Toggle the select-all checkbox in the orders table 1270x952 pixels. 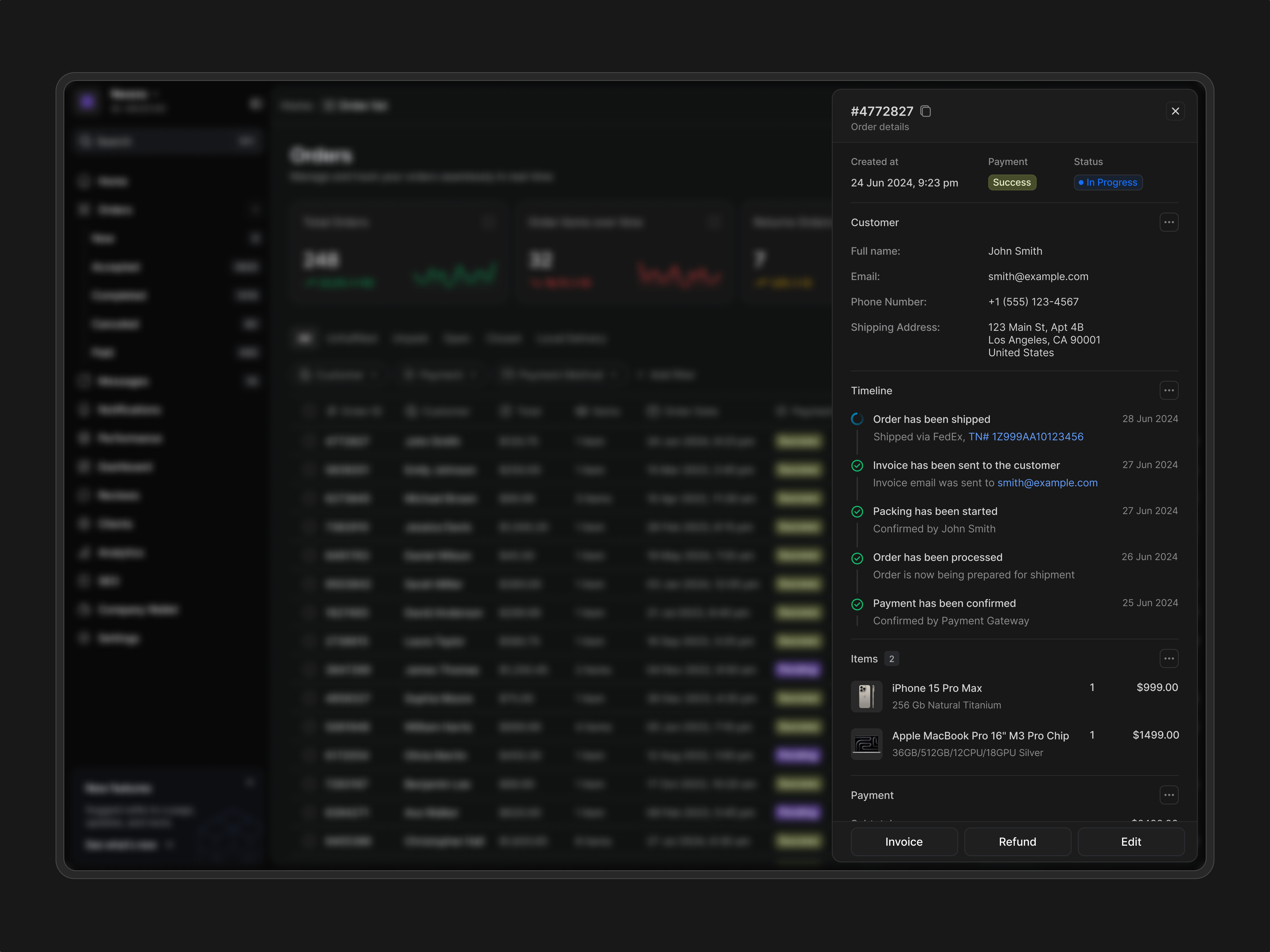tap(308, 411)
